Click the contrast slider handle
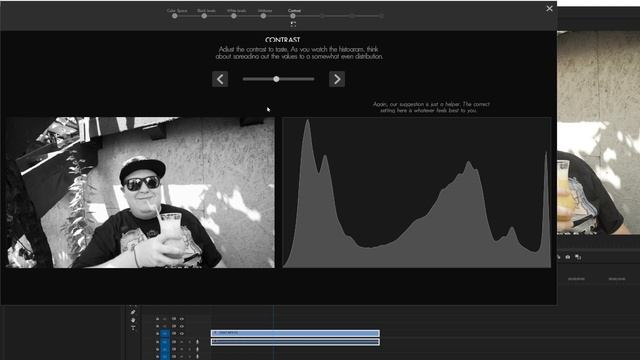This screenshot has width=640, height=360. [276, 79]
